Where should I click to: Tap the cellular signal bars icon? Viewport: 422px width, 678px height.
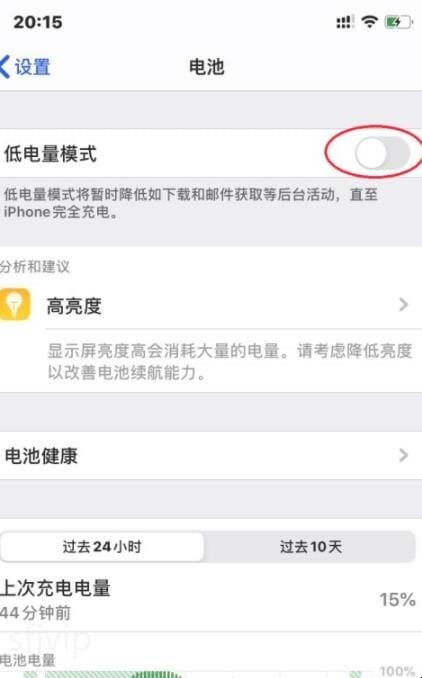coord(345,22)
